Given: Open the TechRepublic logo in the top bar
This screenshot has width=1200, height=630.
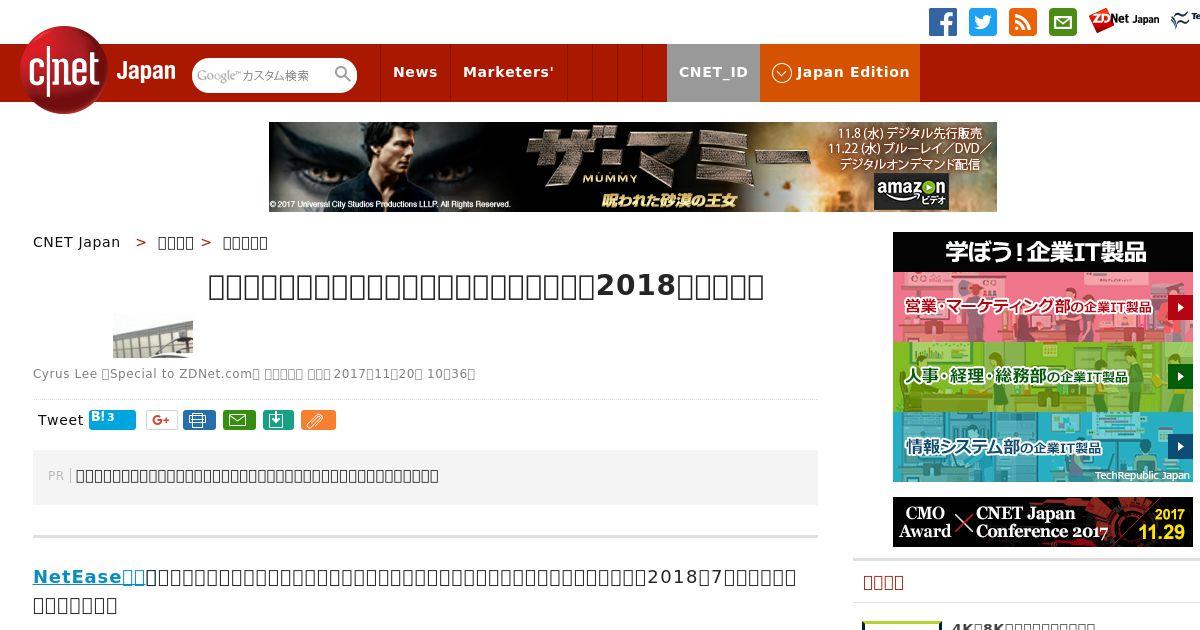Looking at the screenshot, I should click(x=1186, y=19).
